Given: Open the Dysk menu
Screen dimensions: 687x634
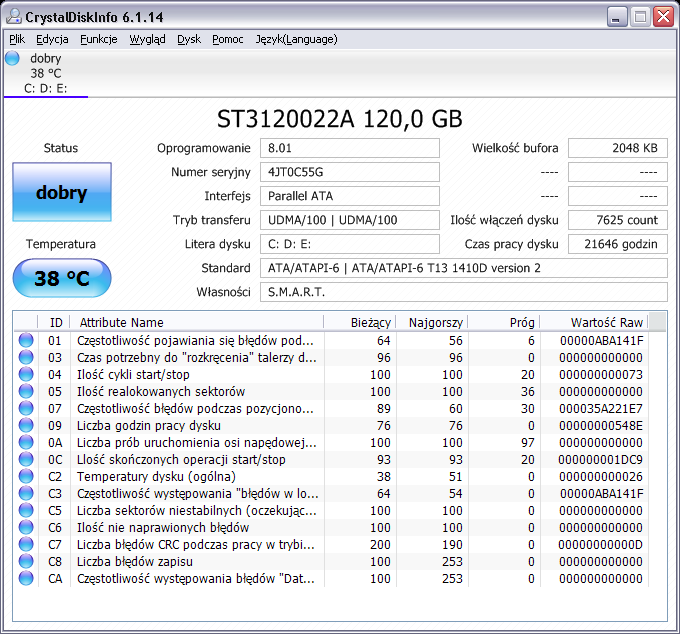Looking at the screenshot, I should pos(189,39).
